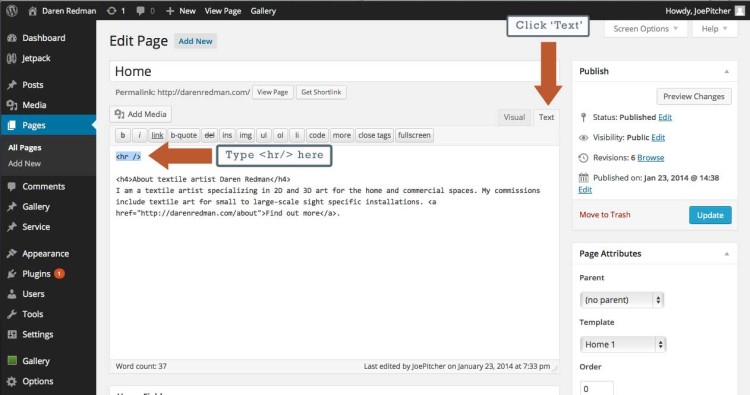
Task: Click the New plus icon in admin bar
Action: point(170,11)
